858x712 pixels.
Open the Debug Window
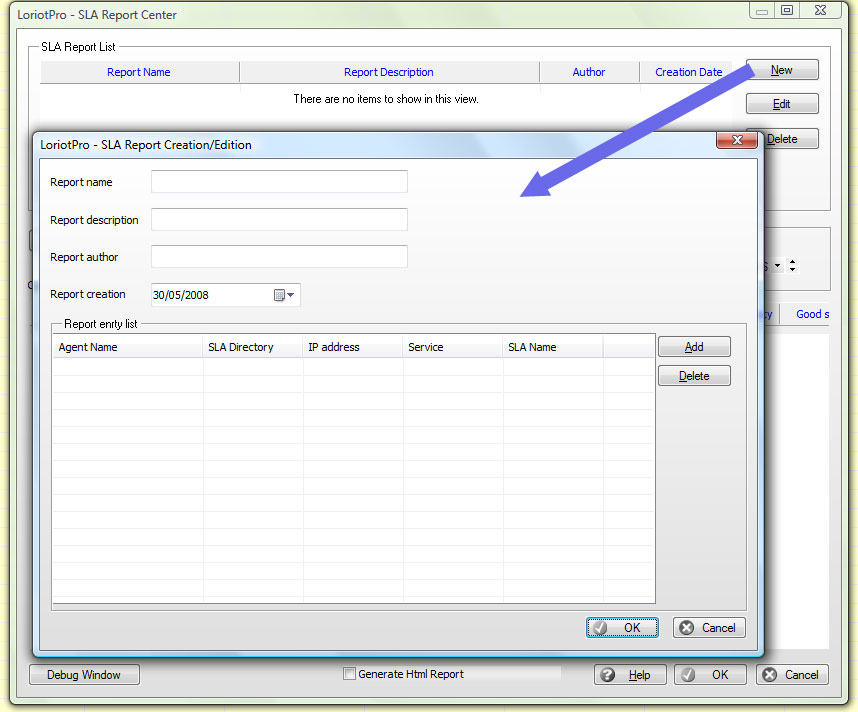click(84, 675)
